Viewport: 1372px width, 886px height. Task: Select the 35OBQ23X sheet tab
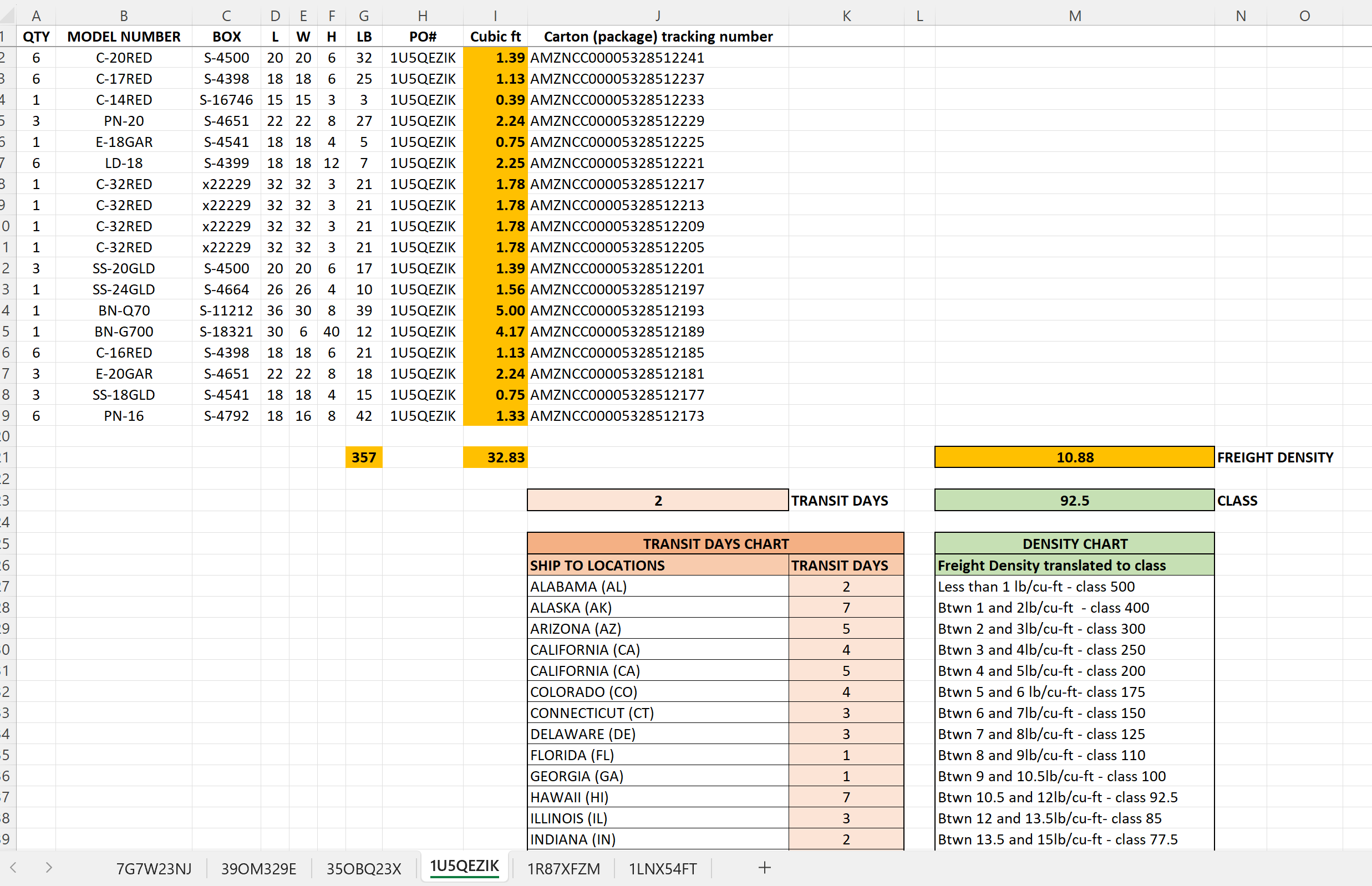[364, 868]
